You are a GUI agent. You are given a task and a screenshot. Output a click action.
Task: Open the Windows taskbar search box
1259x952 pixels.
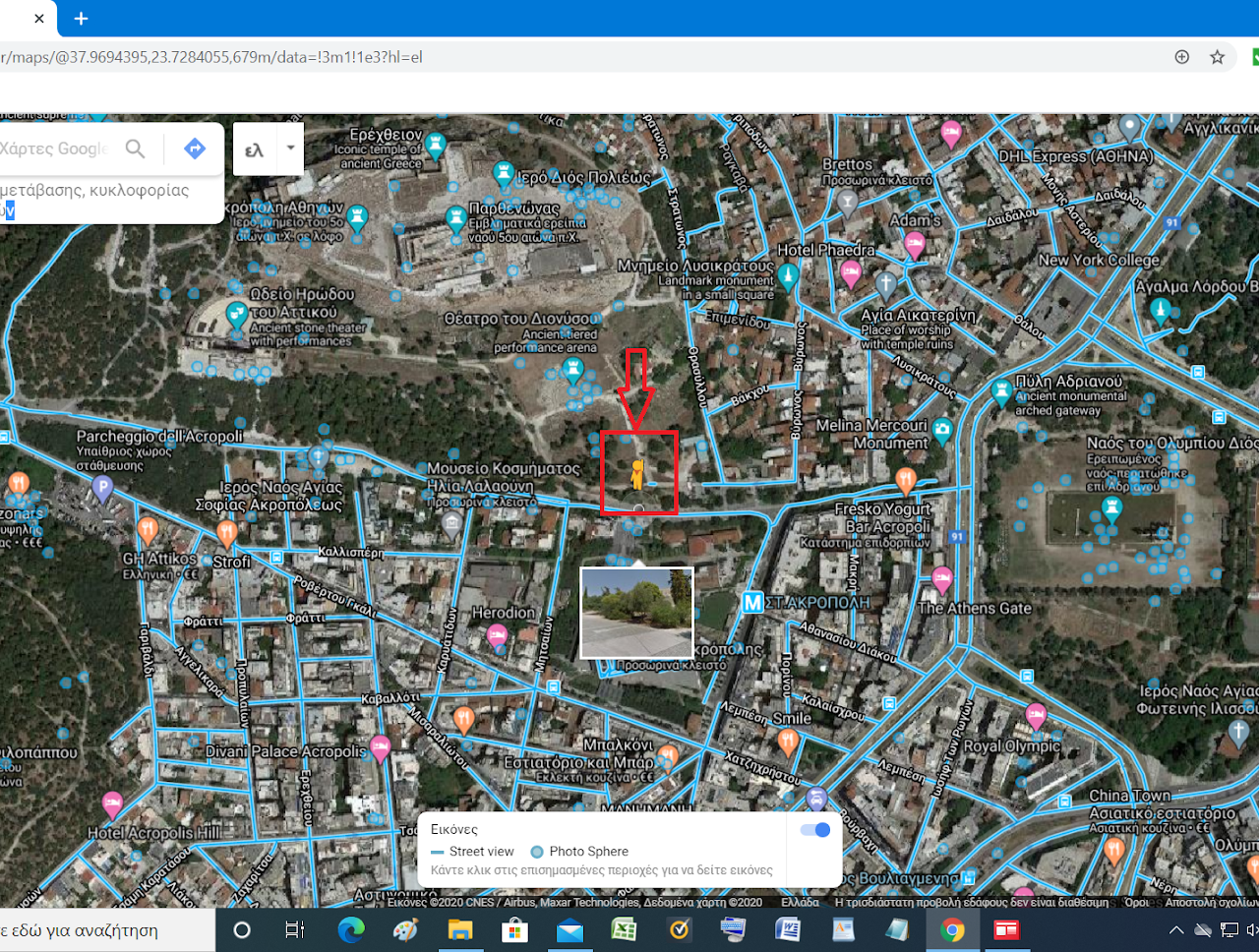107,930
